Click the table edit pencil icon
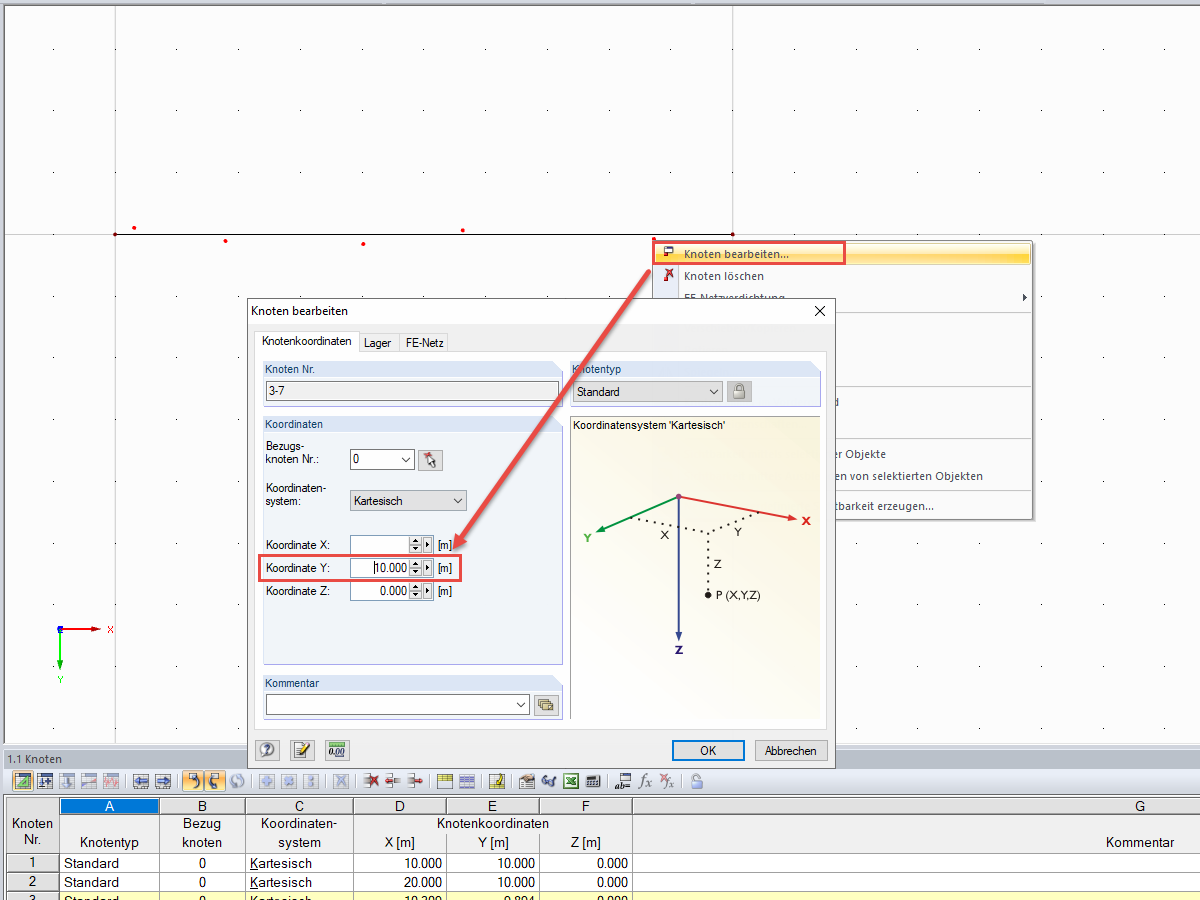 point(497,781)
